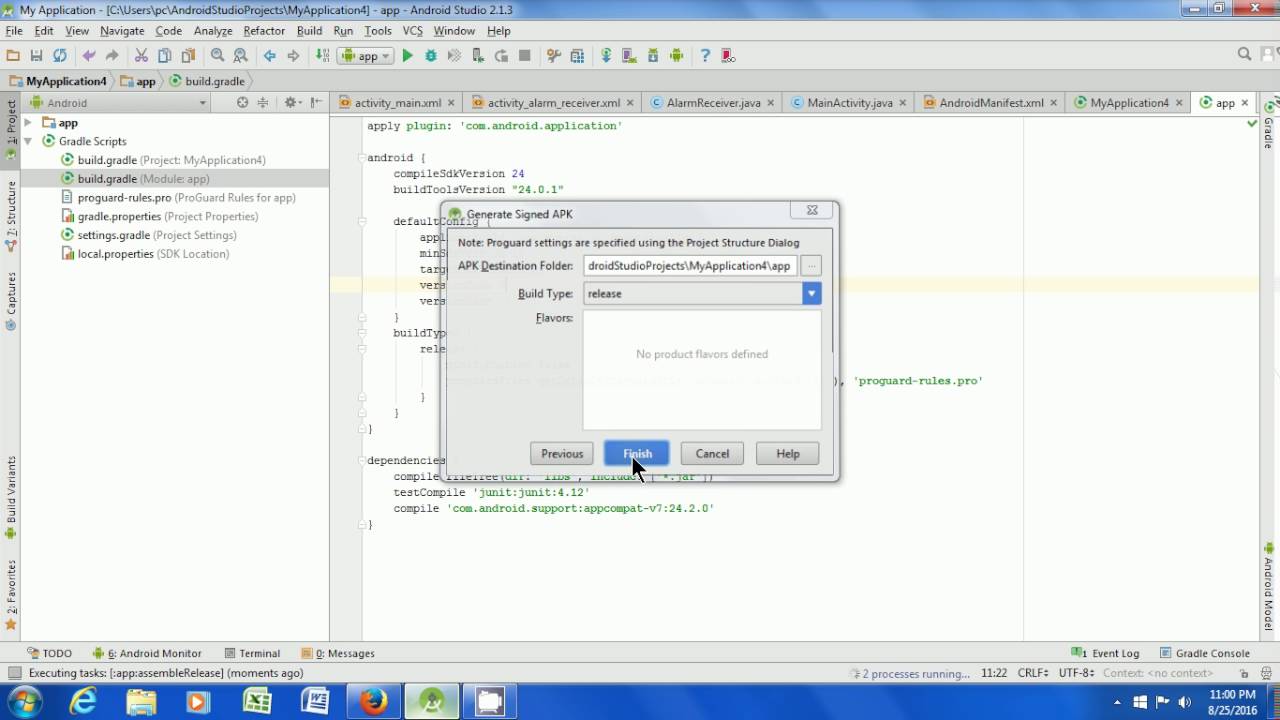Open the Messages tool window
The image size is (1280, 720).
tap(337, 653)
